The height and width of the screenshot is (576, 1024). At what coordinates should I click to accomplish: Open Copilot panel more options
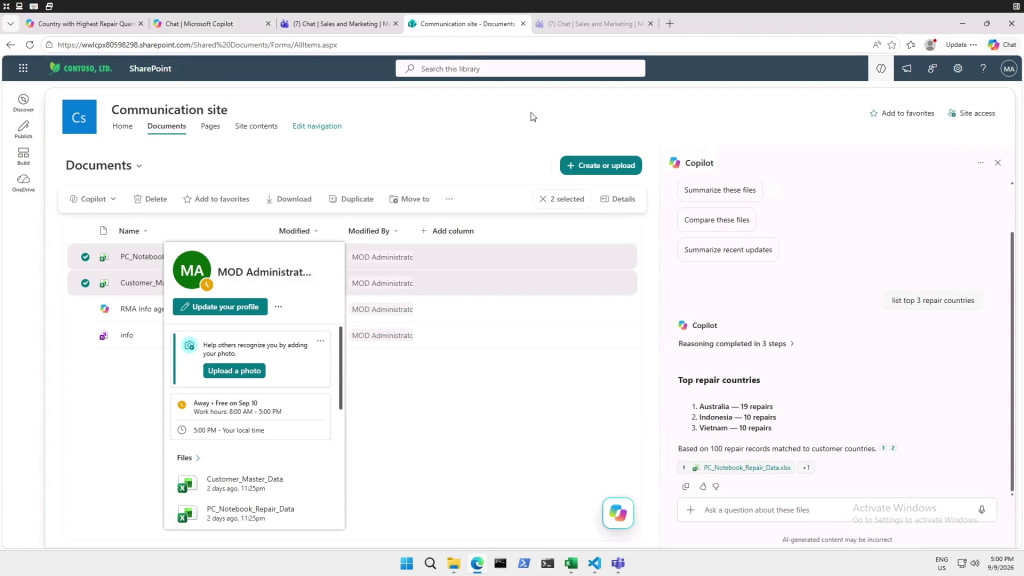coord(980,163)
